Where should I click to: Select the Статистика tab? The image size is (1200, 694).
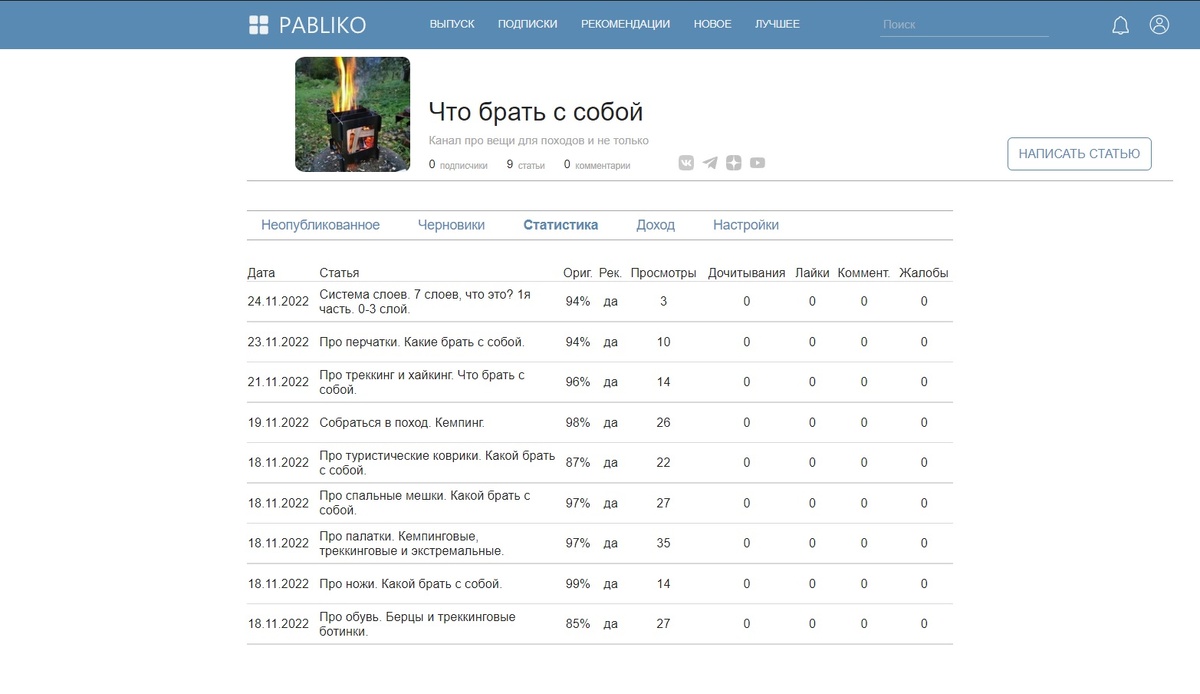pos(561,225)
